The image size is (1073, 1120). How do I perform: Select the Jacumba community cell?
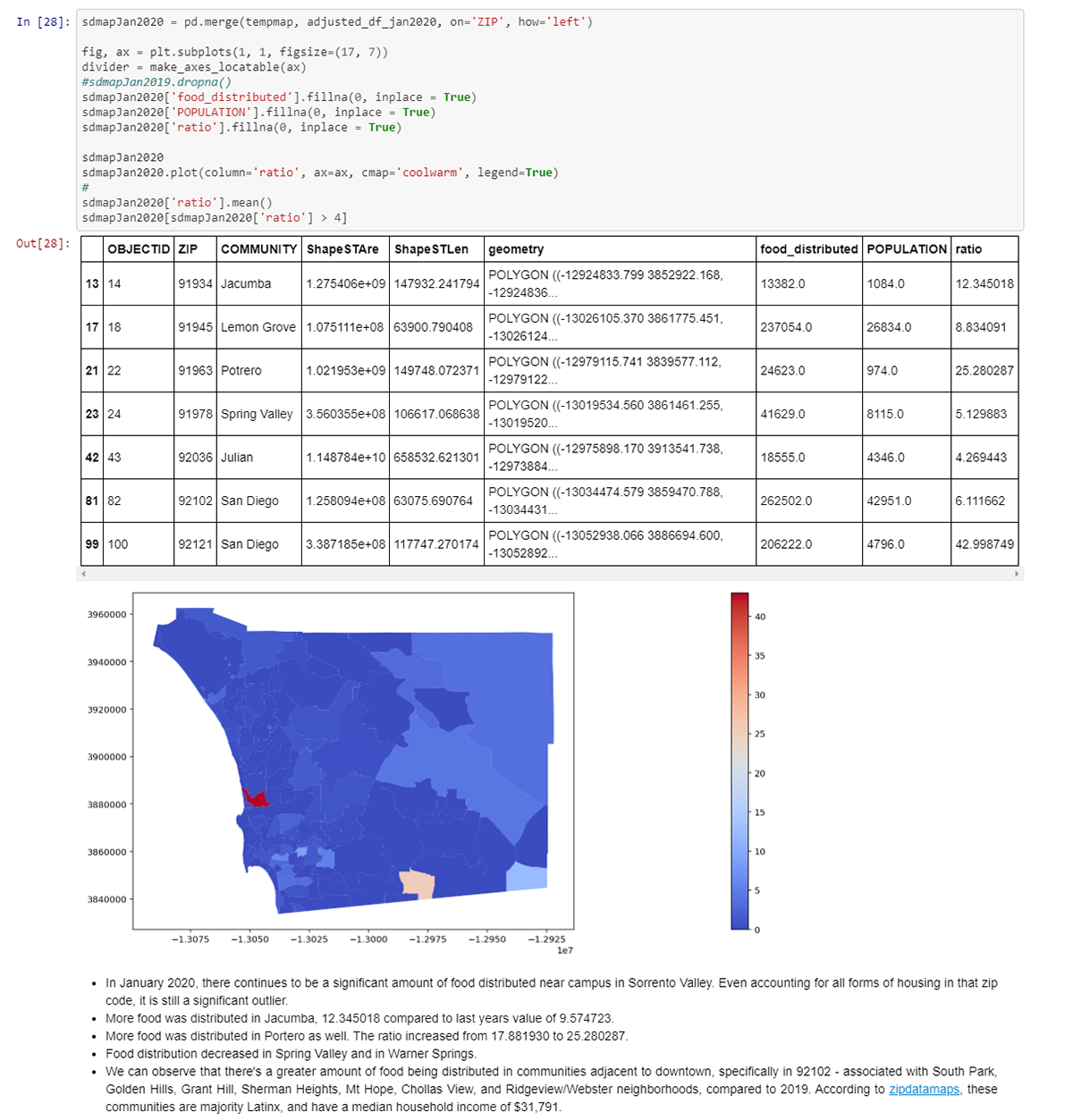(258, 283)
